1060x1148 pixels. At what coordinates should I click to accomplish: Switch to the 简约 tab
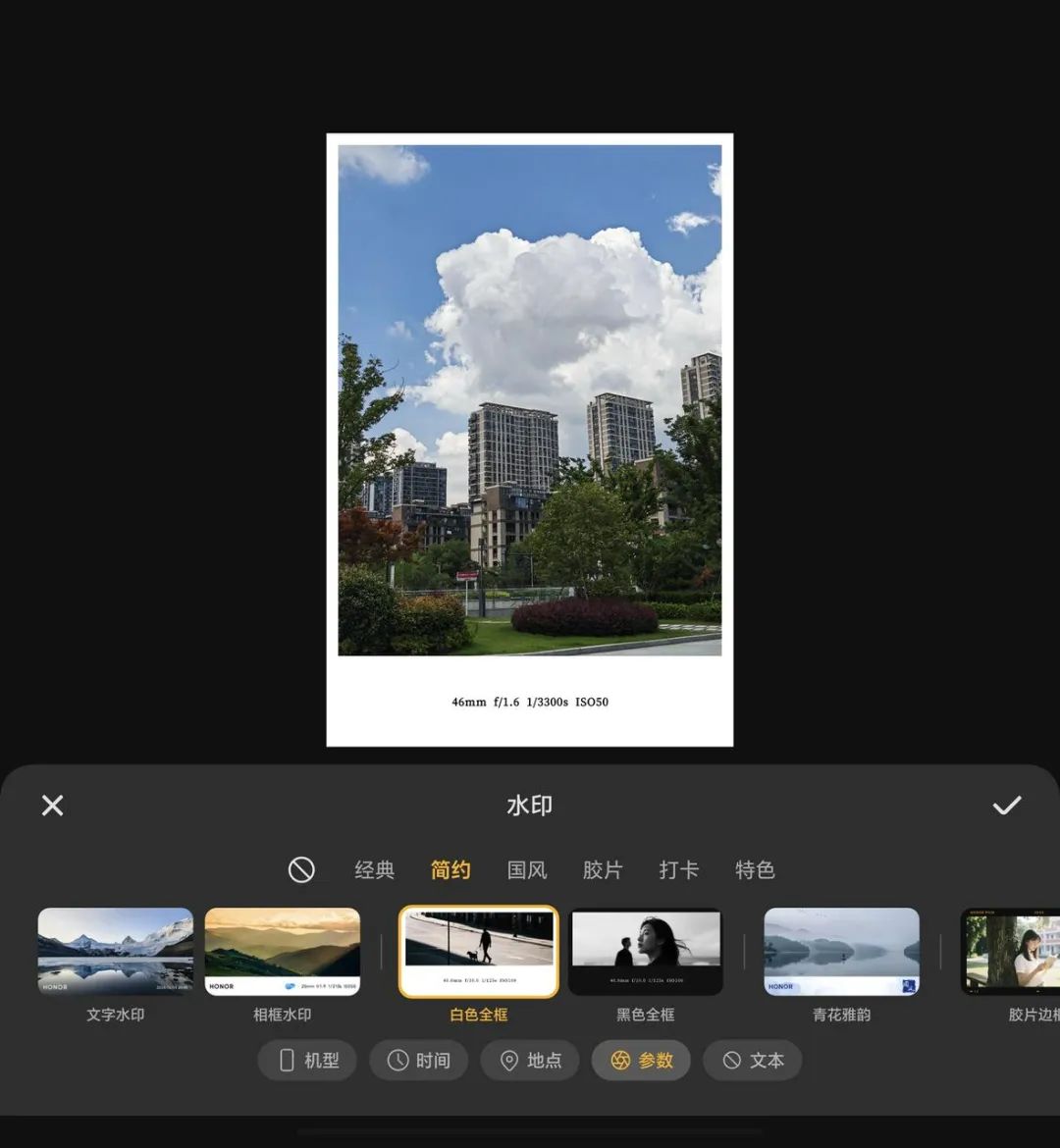pyautogui.click(x=450, y=869)
